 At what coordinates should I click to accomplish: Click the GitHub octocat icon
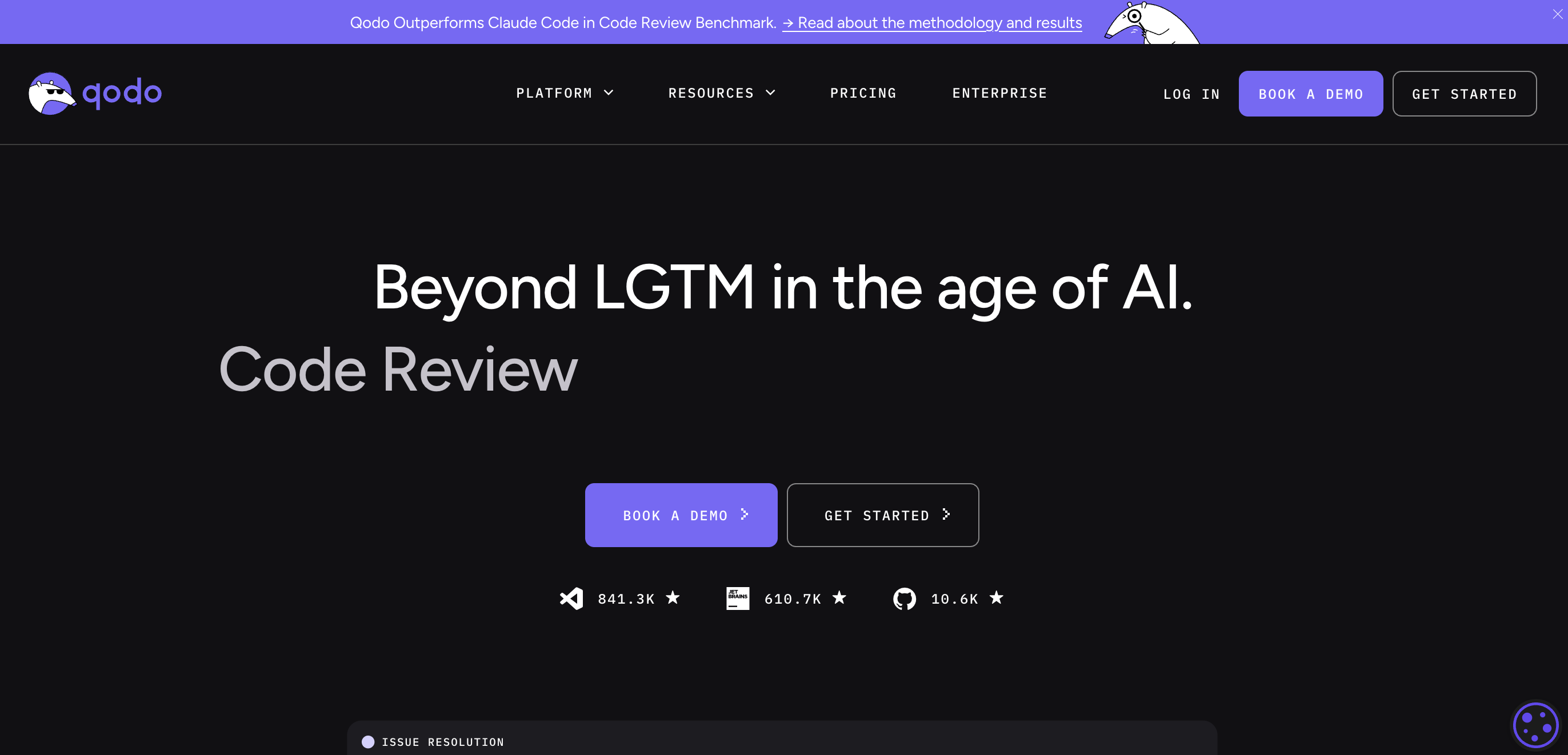pyautogui.click(x=904, y=599)
